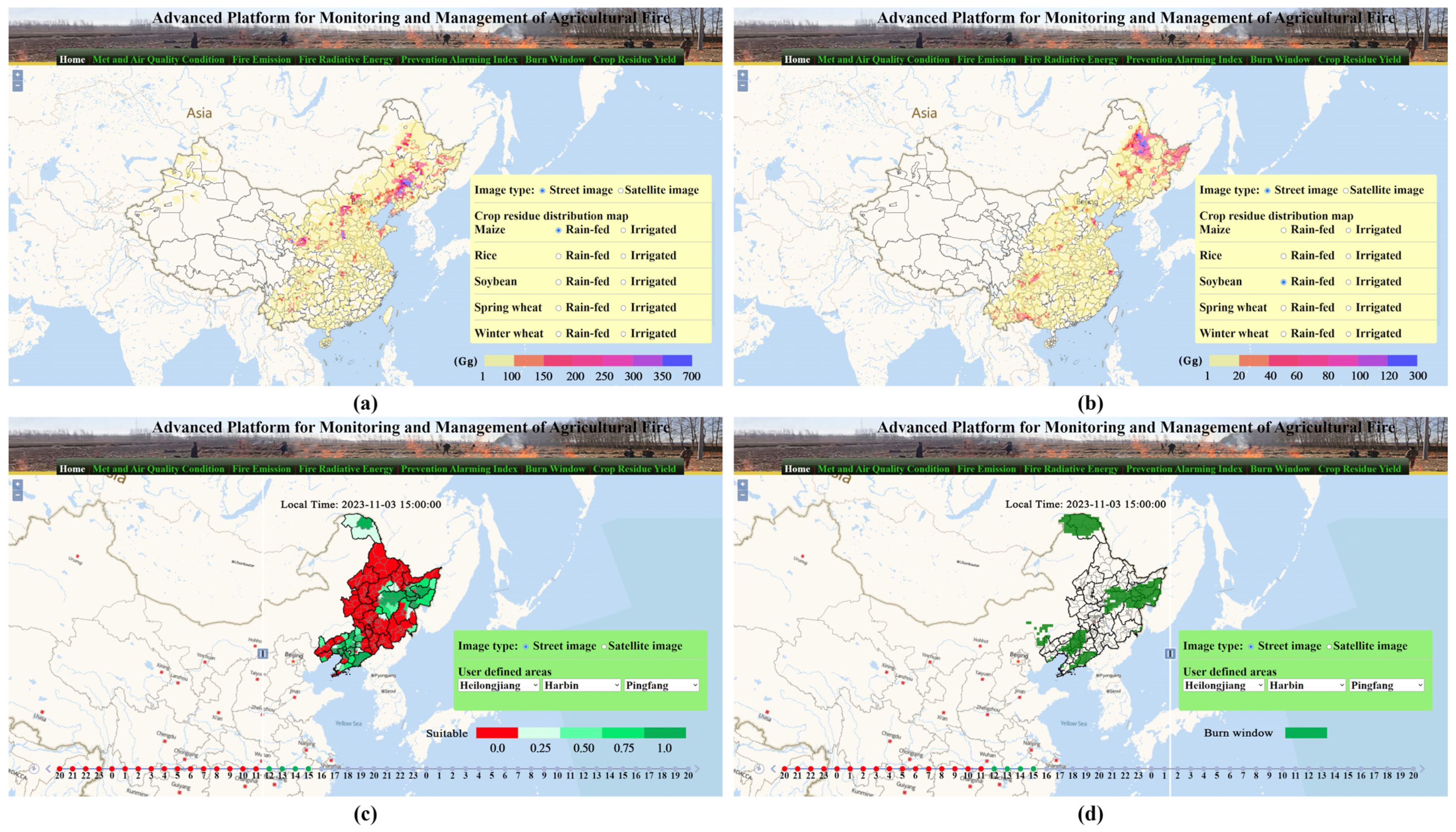Switch to Burn Window tab in panel (c)
The width and height of the screenshot is (1456, 832).
(554, 469)
